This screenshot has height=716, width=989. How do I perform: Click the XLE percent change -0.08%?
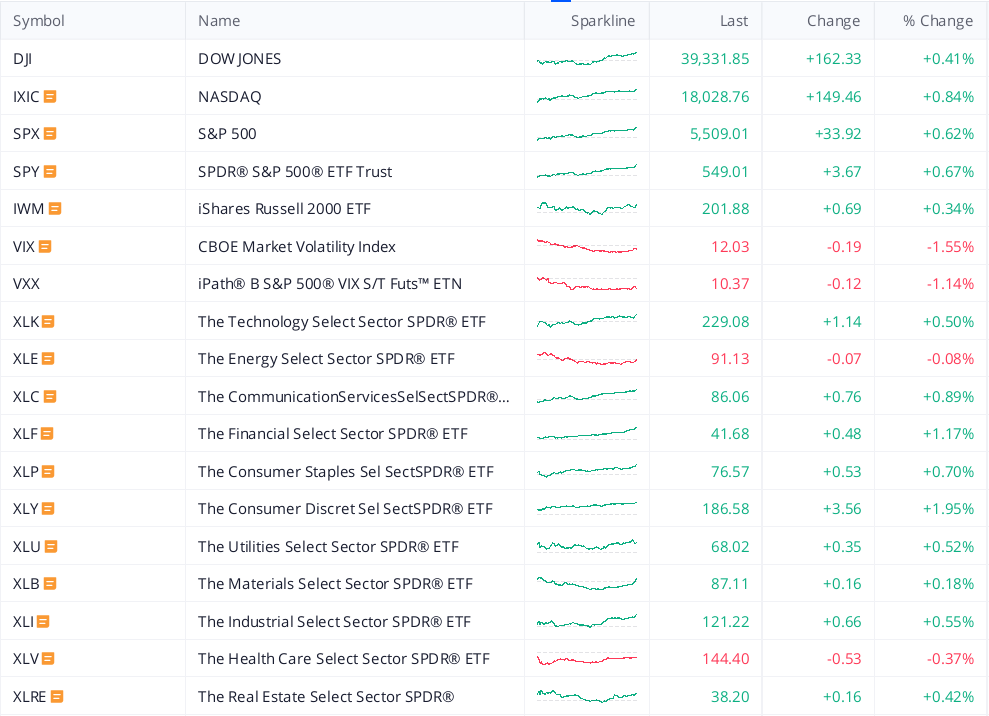click(951, 359)
